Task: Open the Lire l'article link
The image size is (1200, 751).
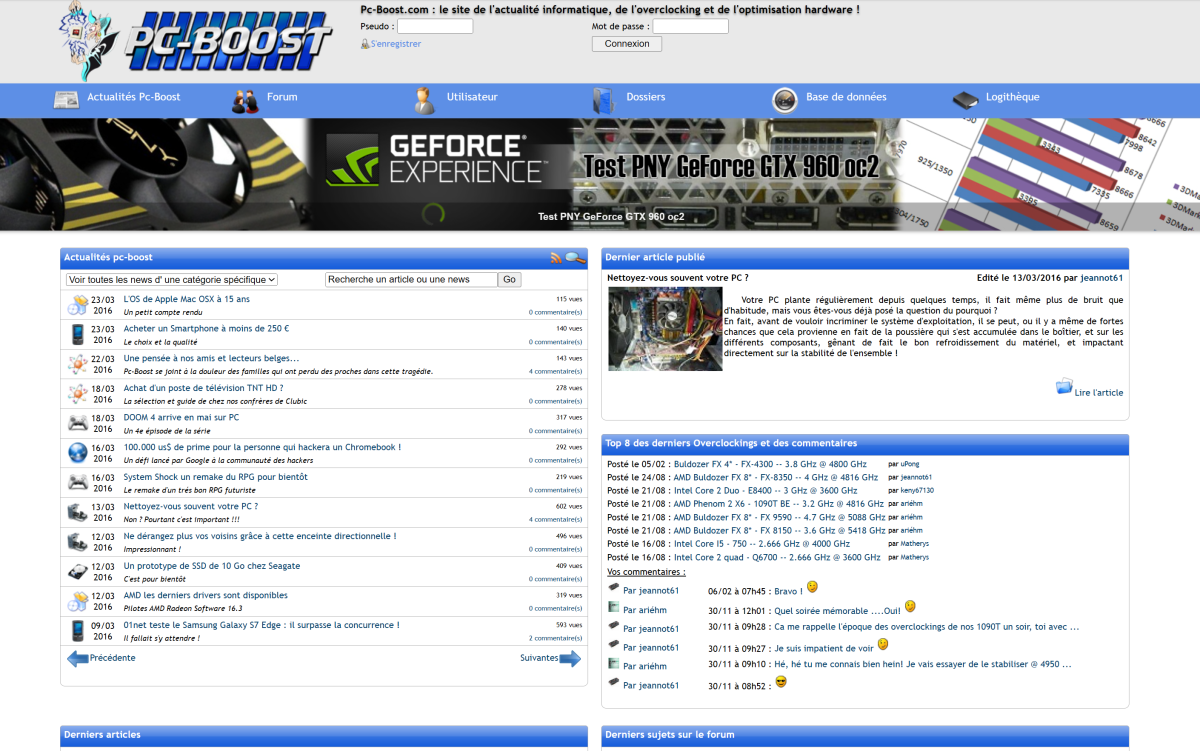Action: pyautogui.click(x=1099, y=393)
